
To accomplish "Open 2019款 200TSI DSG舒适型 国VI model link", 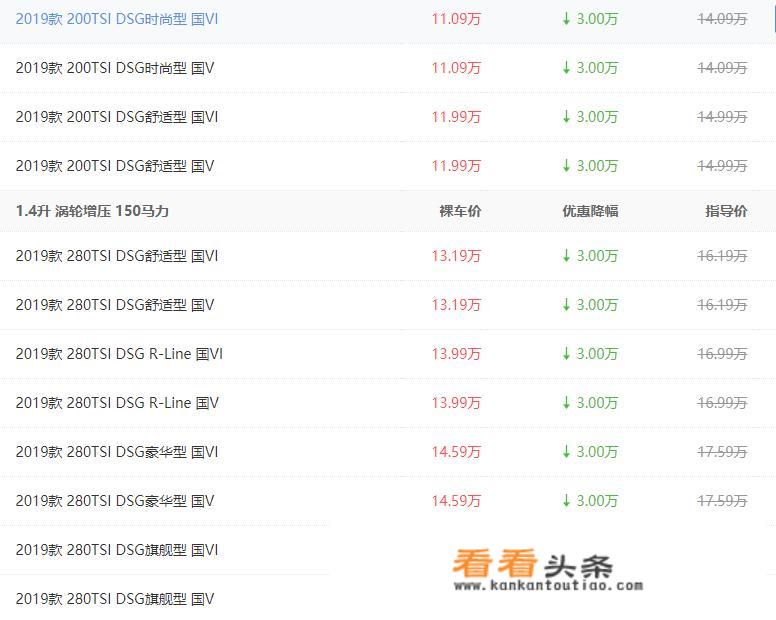I will click(x=117, y=117).
